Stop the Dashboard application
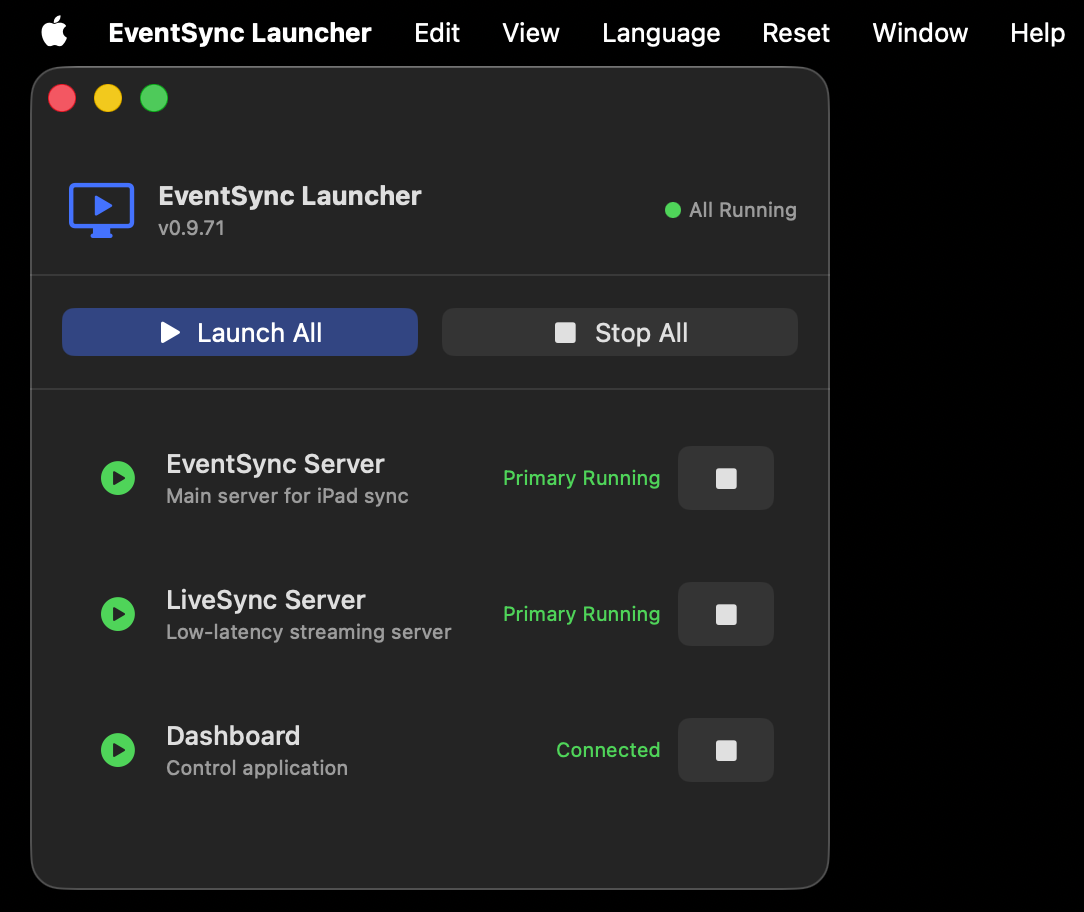 726,750
